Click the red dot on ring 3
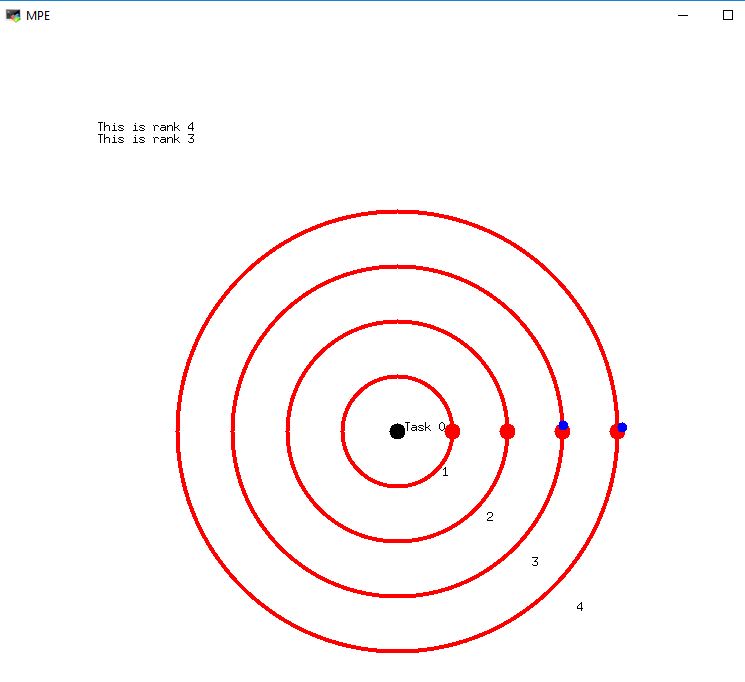 point(562,434)
